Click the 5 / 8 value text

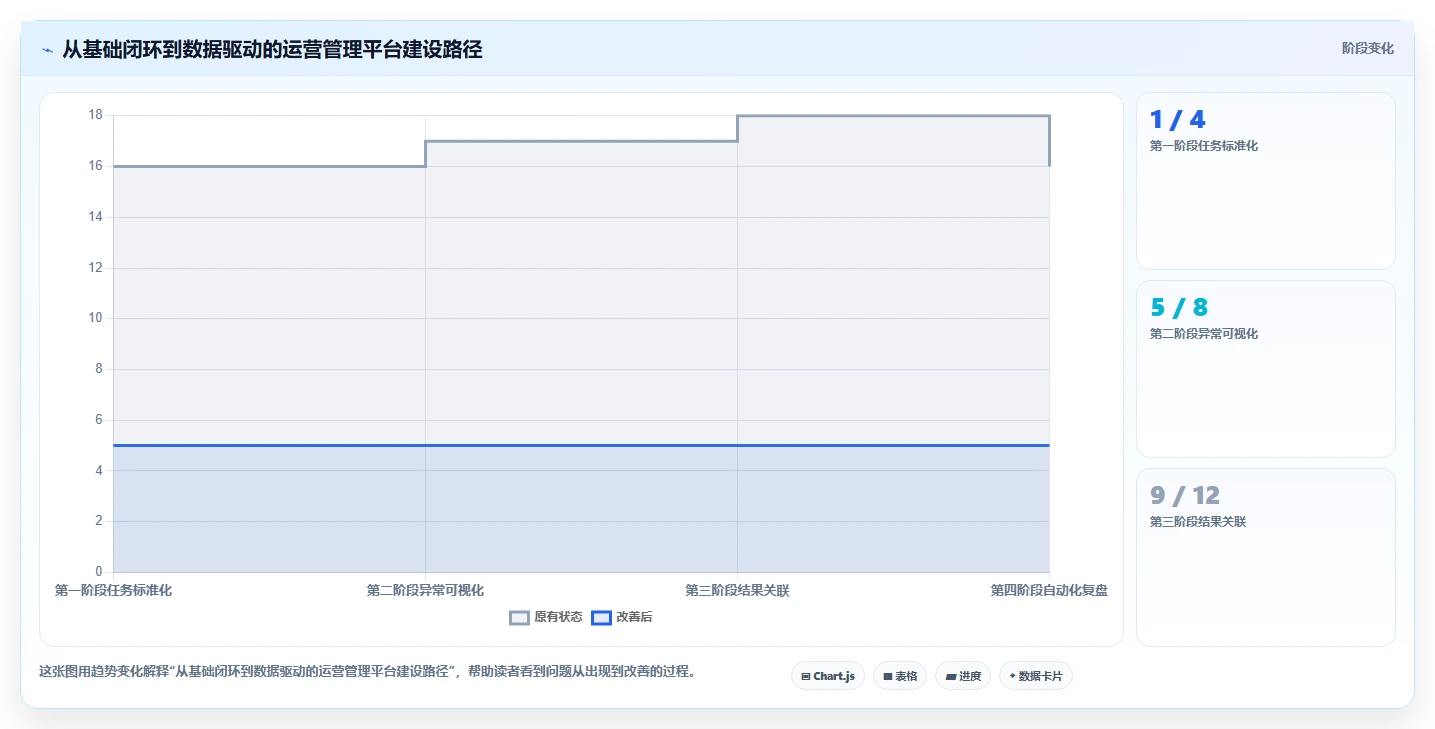tap(1179, 308)
